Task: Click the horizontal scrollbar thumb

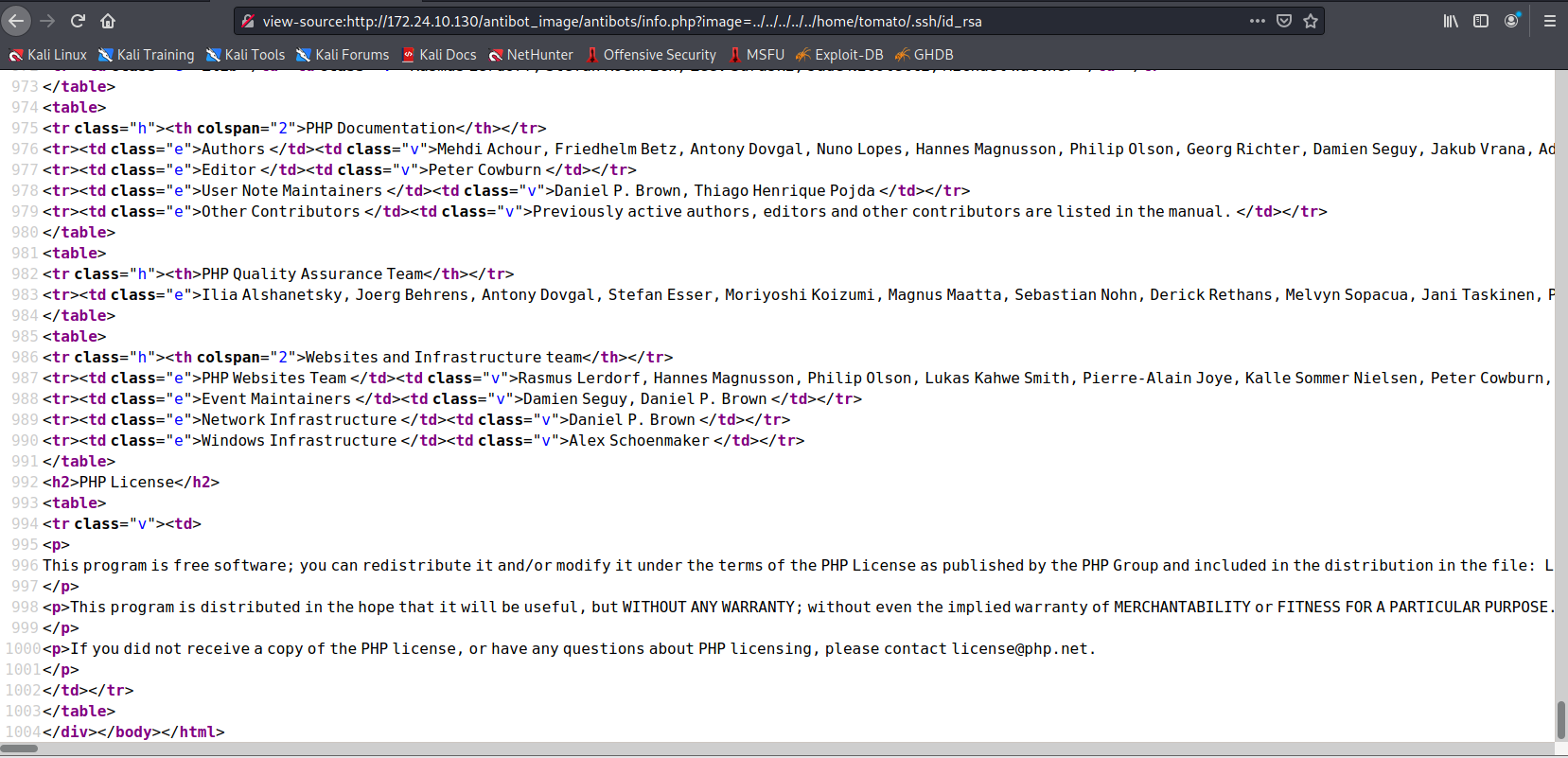Action: click(x=19, y=749)
